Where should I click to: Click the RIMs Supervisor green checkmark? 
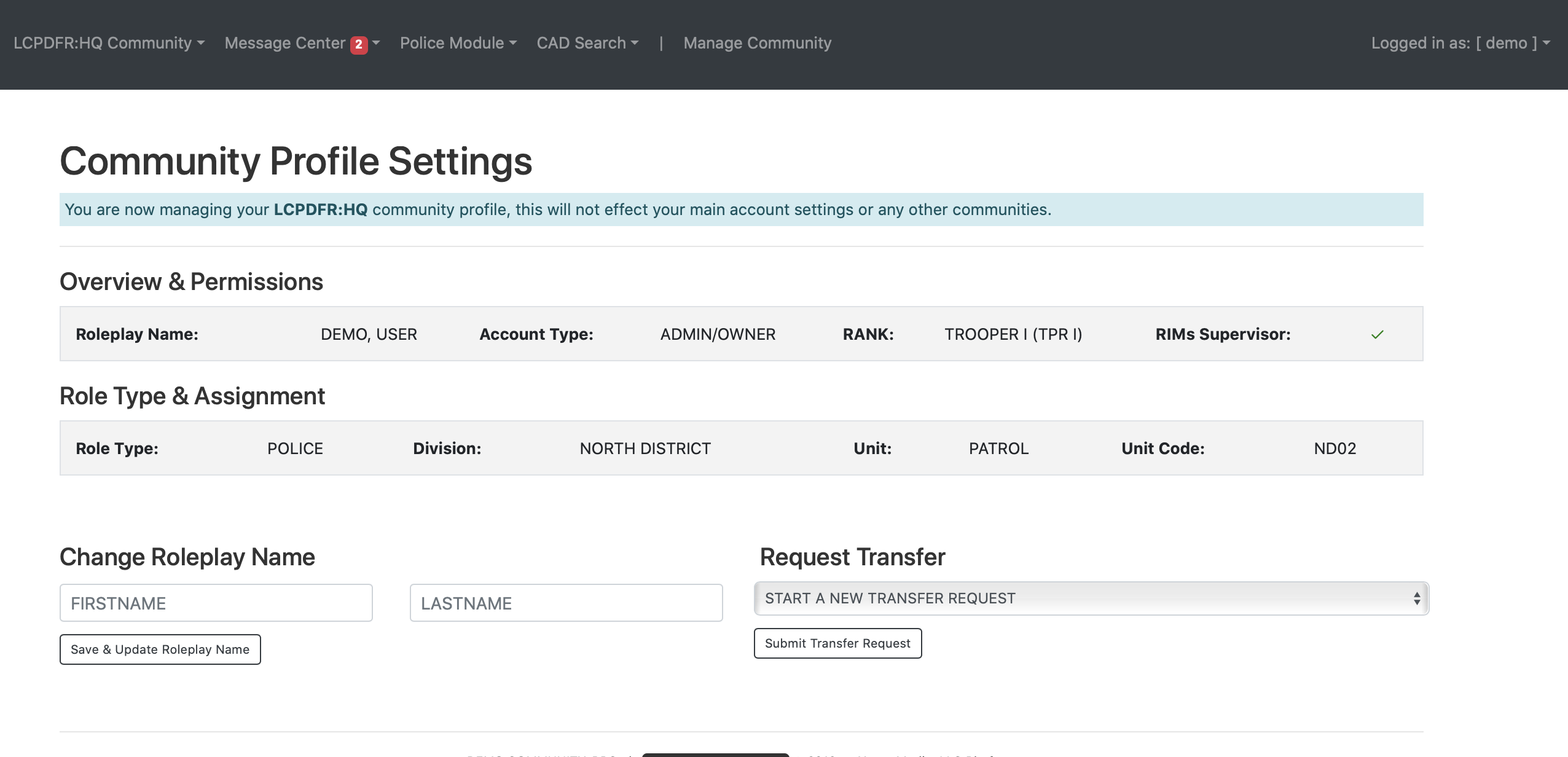[1378, 334]
